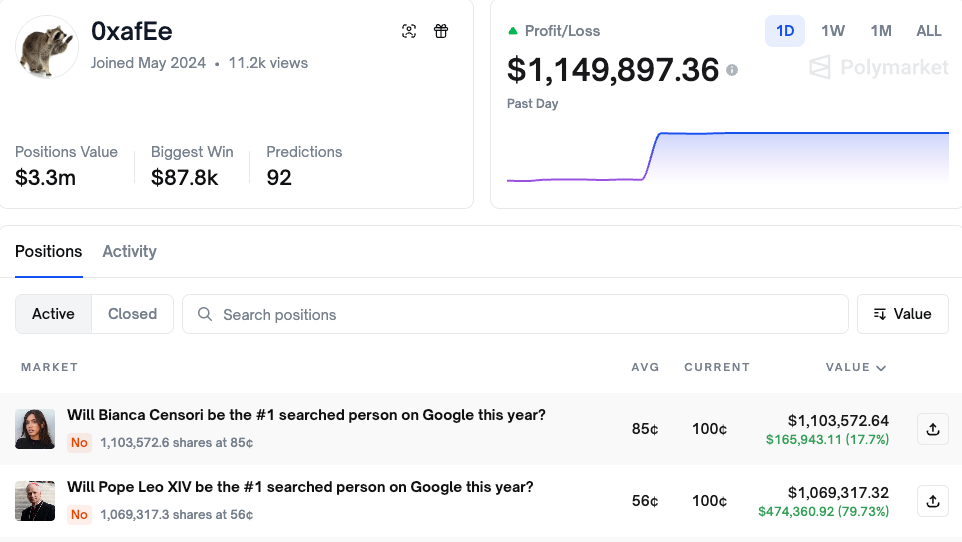
Task: Open Pope Leo XIV market link
Action: (300, 487)
